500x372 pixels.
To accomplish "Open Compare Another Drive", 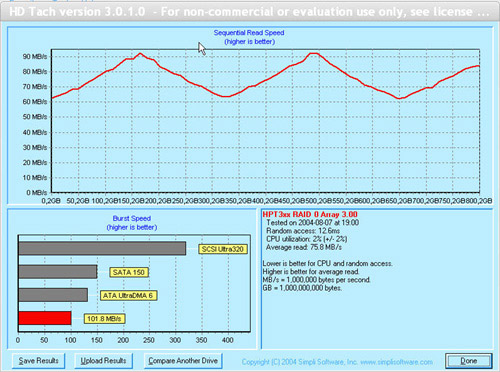I will pos(183,361).
